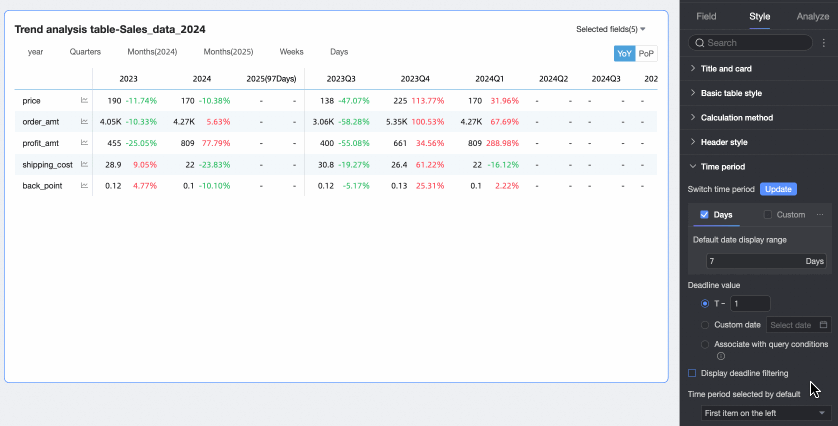The width and height of the screenshot is (838, 426).
Task: Open calendar icon in Select date field
Action: tap(823, 325)
